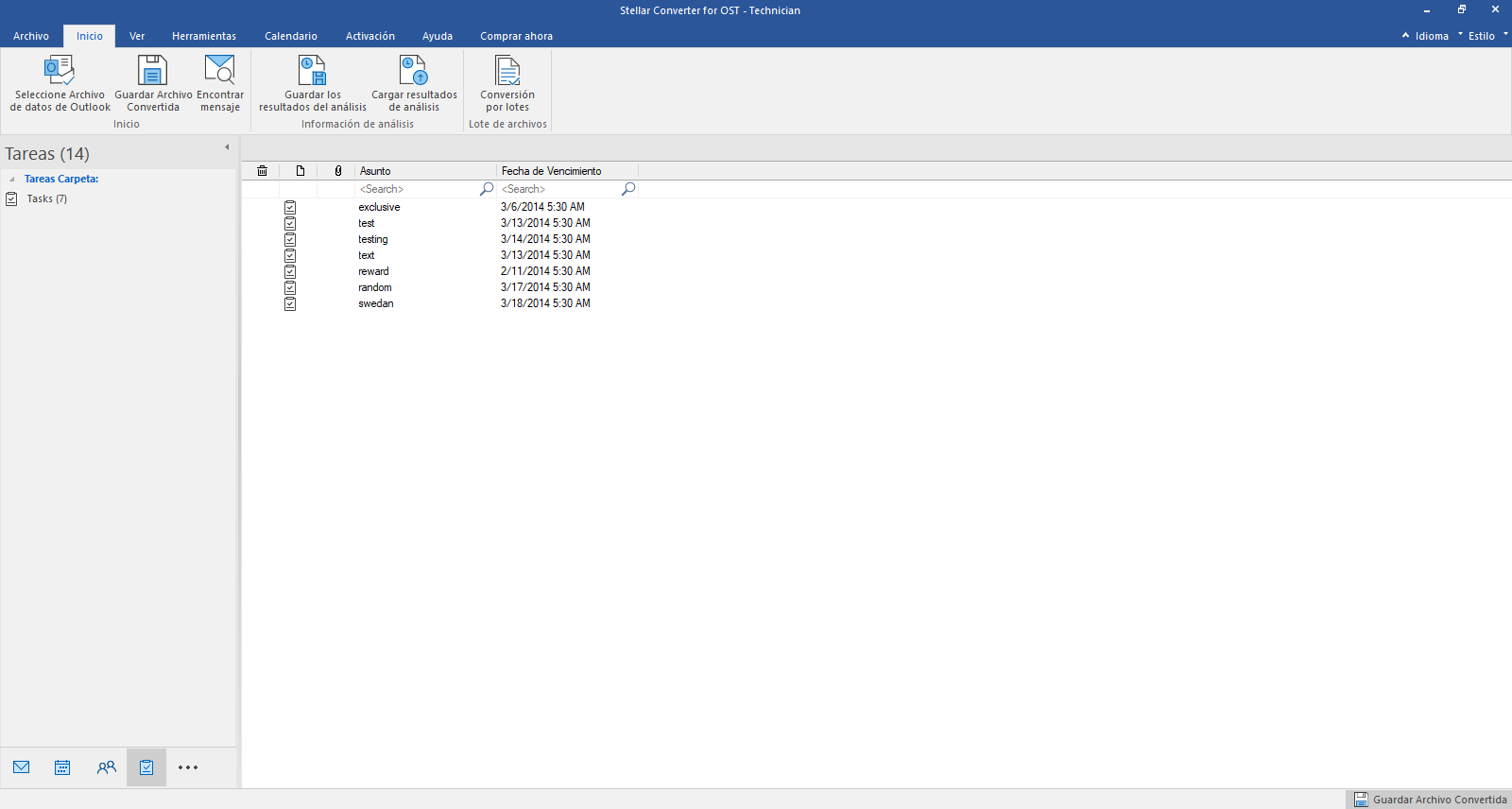1512x809 pixels.
Task: Sort by Fecha de Vencimiento column header
Action: [567, 171]
